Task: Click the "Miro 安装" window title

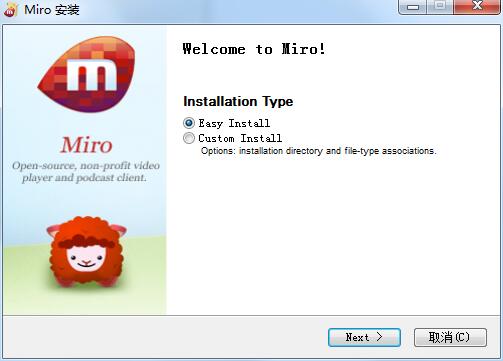Action: 52,10
